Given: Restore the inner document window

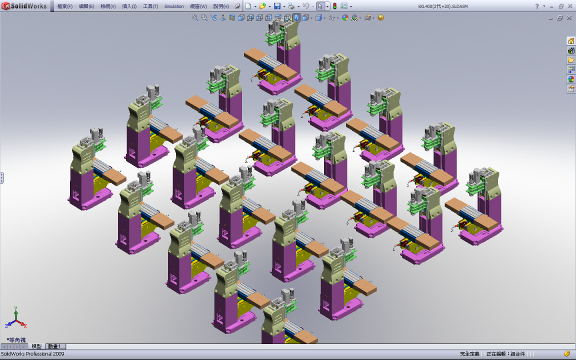Looking at the screenshot, I should click(560, 18).
